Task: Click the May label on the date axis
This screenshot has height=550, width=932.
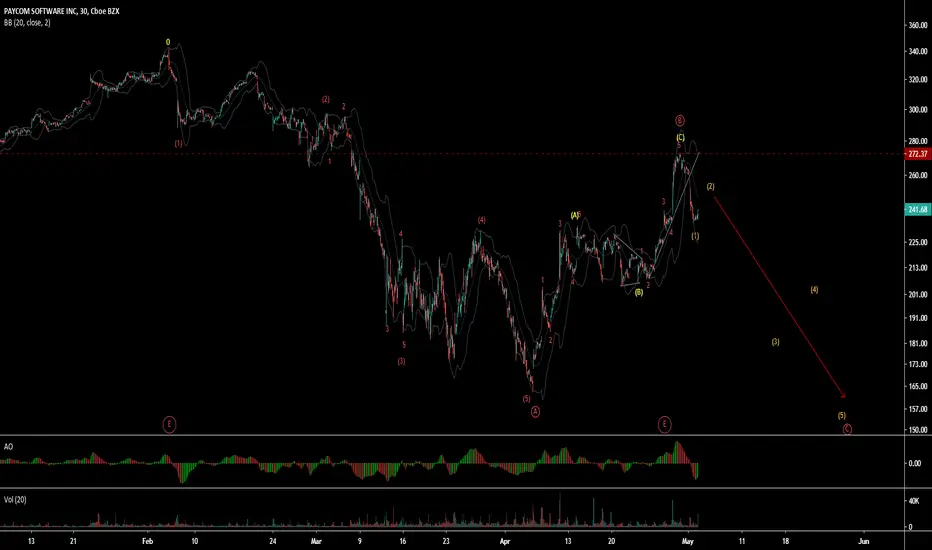Action: click(x=688, y=541)
